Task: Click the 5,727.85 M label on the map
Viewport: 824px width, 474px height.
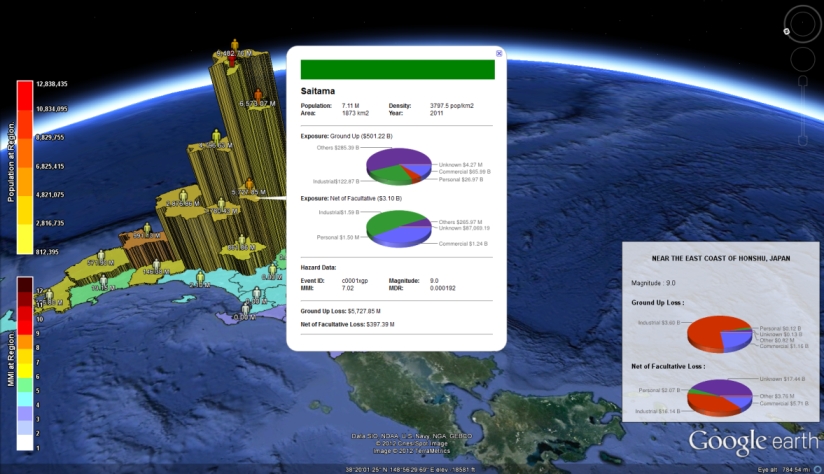Action: pyautogui.click(x=249, y=192)
